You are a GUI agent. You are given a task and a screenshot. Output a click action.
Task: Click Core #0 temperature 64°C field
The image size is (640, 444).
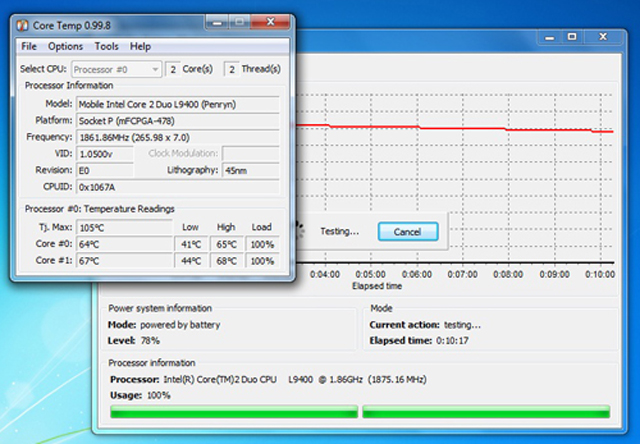coord(124,244)
